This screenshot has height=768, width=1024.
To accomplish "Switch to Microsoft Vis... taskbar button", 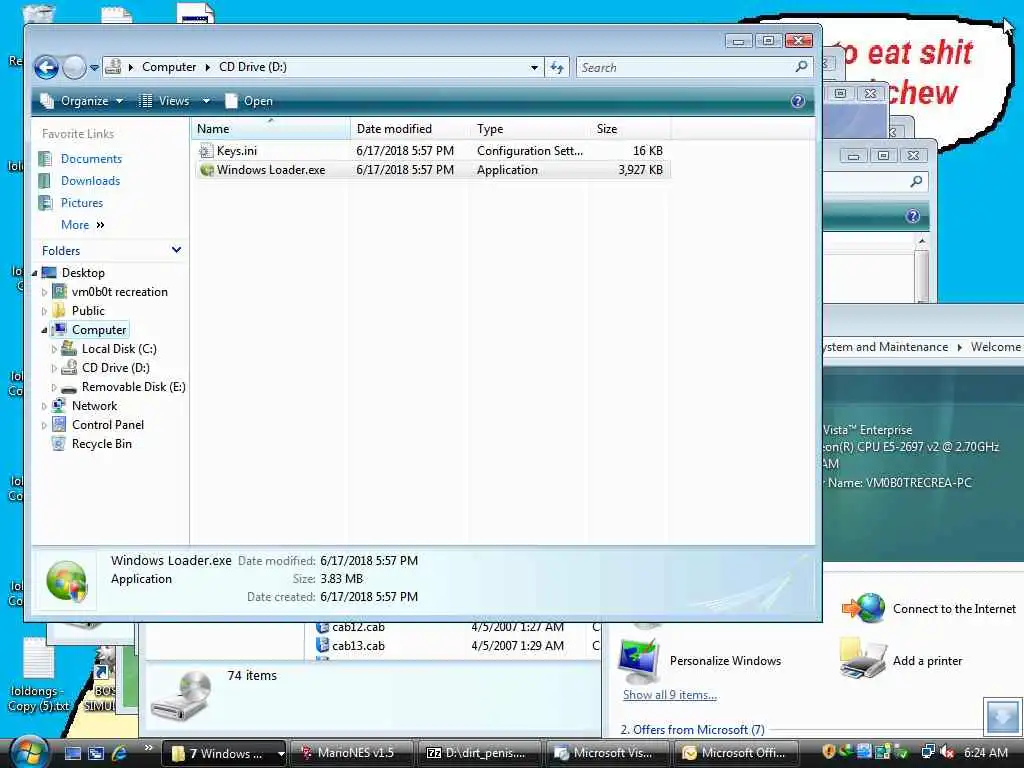I will 607,753.
